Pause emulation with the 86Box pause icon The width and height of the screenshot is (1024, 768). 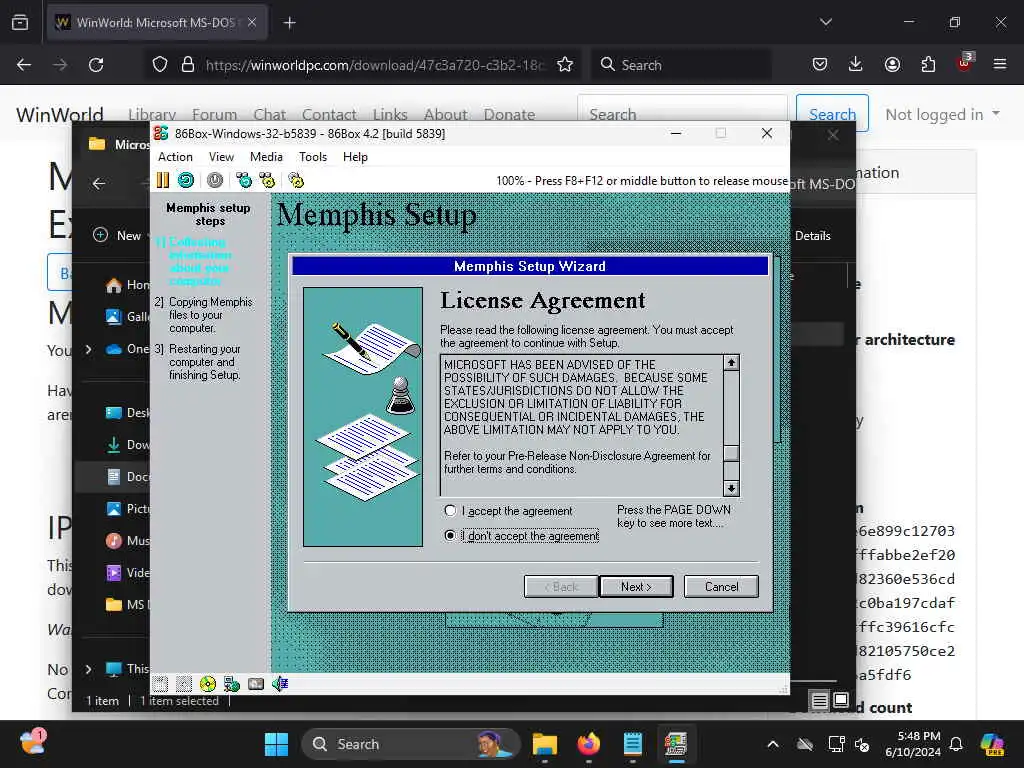click(x=163, y=180)
